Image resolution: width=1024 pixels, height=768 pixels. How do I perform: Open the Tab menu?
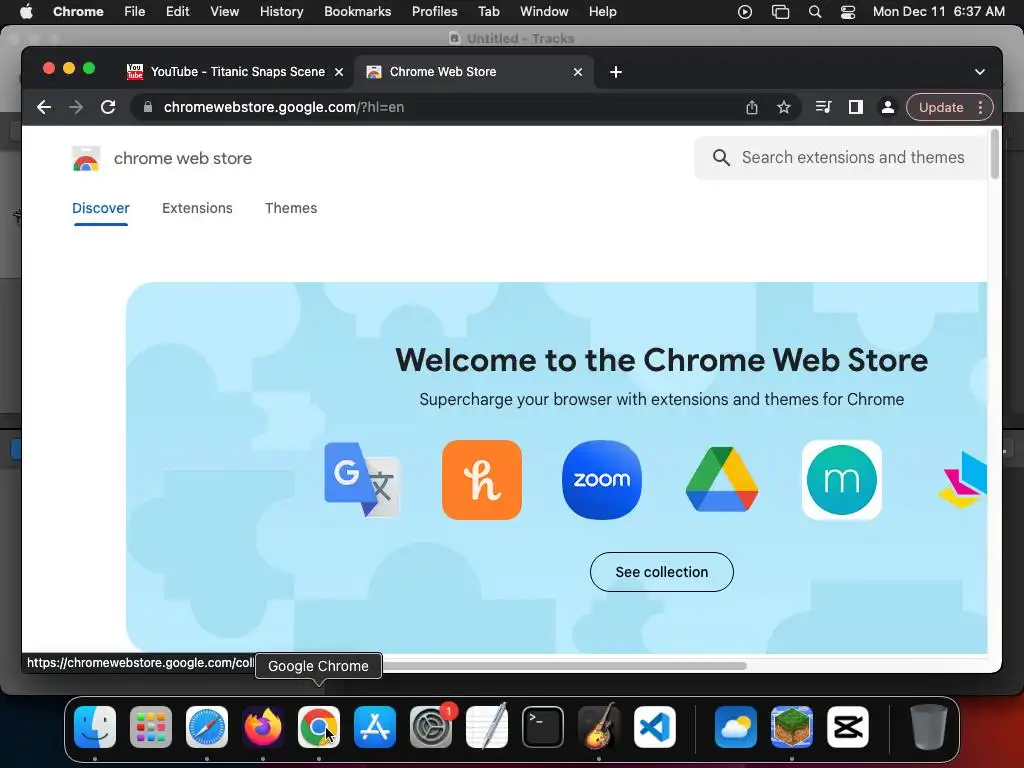pos(488,12)
